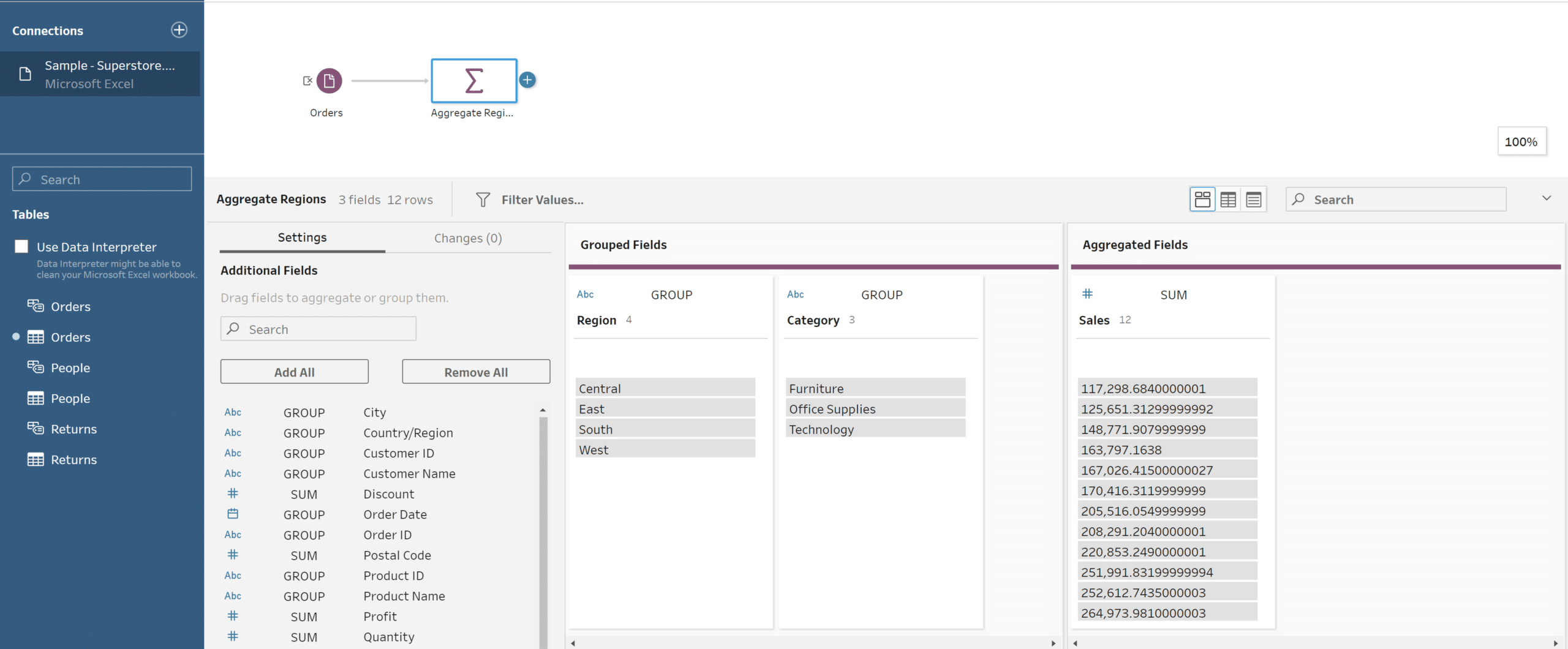Select the 264,973.9810000003 sales value
The width and height of the screenshot is (1568, 649).
(x=1167, y=613)
